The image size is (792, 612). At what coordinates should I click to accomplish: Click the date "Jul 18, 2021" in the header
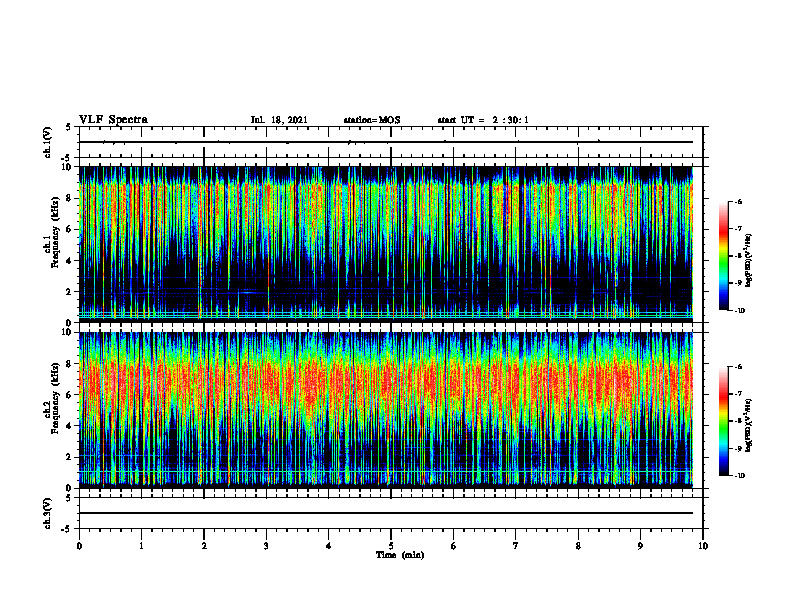tap(279, 120)
